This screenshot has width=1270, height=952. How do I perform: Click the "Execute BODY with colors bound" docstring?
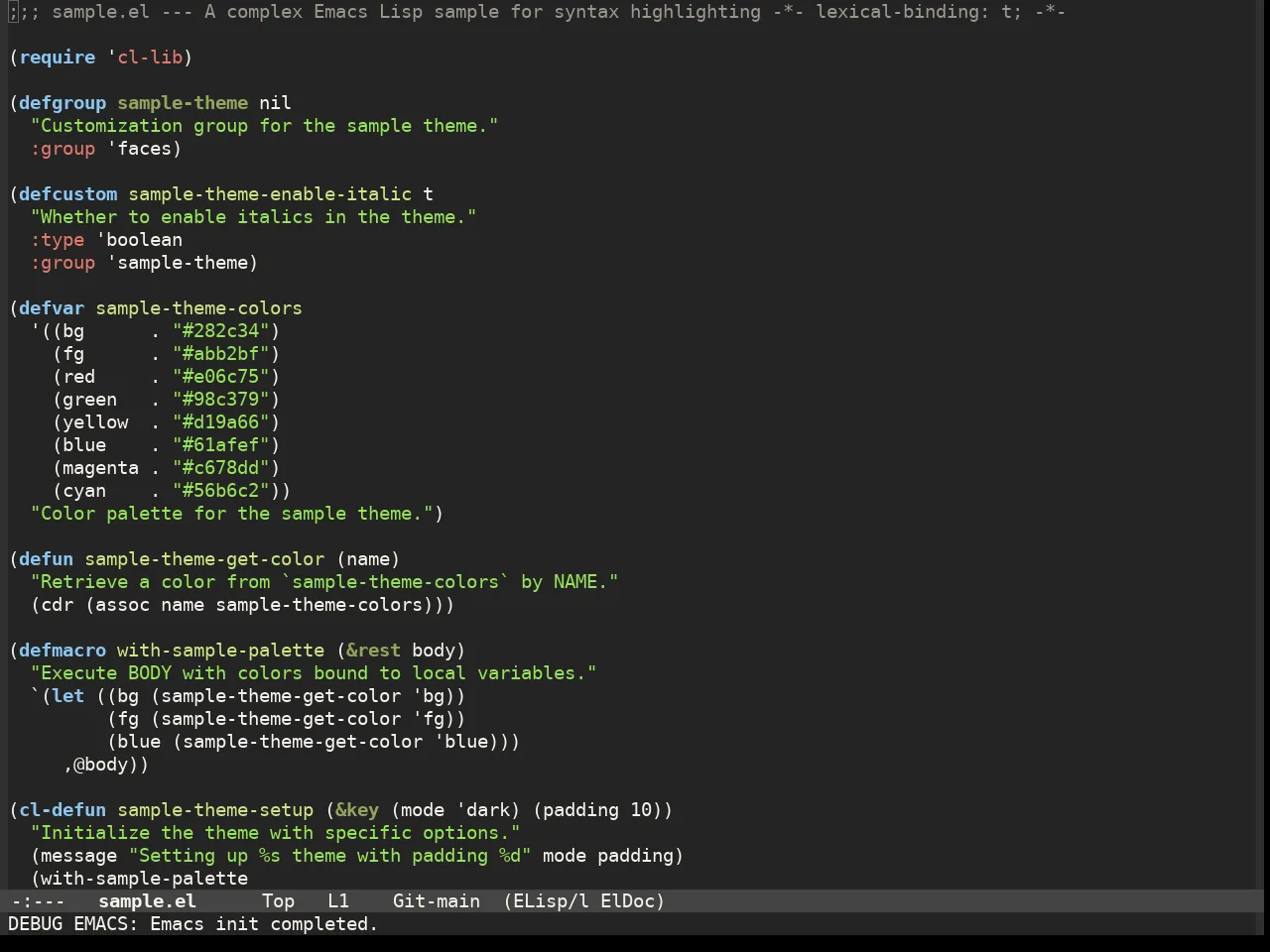(314, 673)
